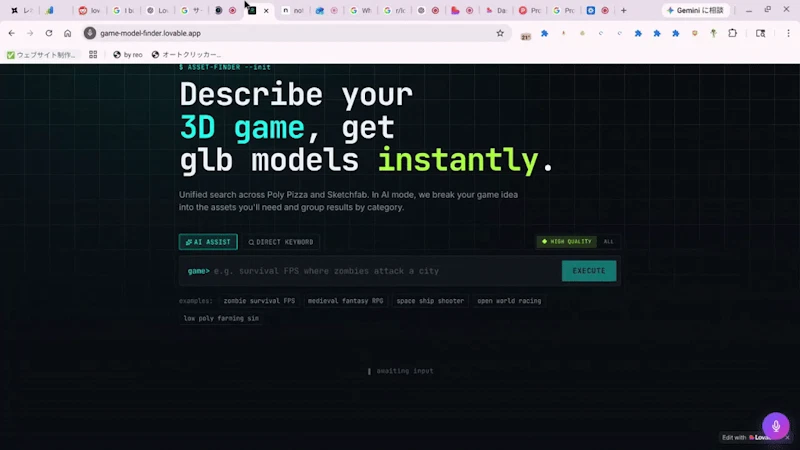800x450 pixels.
Task: Click the browser forward arrow
Action: pos(30,33)
